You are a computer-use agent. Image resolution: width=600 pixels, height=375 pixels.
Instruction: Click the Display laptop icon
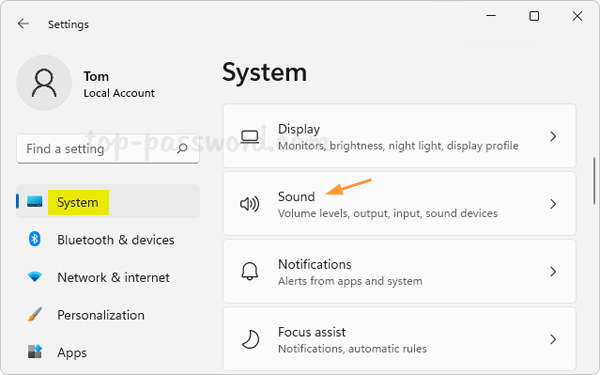(x=249, y=137)
